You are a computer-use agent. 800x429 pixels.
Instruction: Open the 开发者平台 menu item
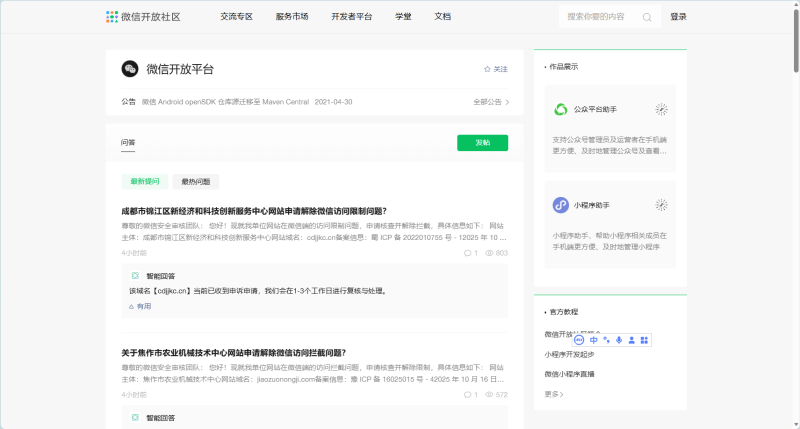(352, 17)
